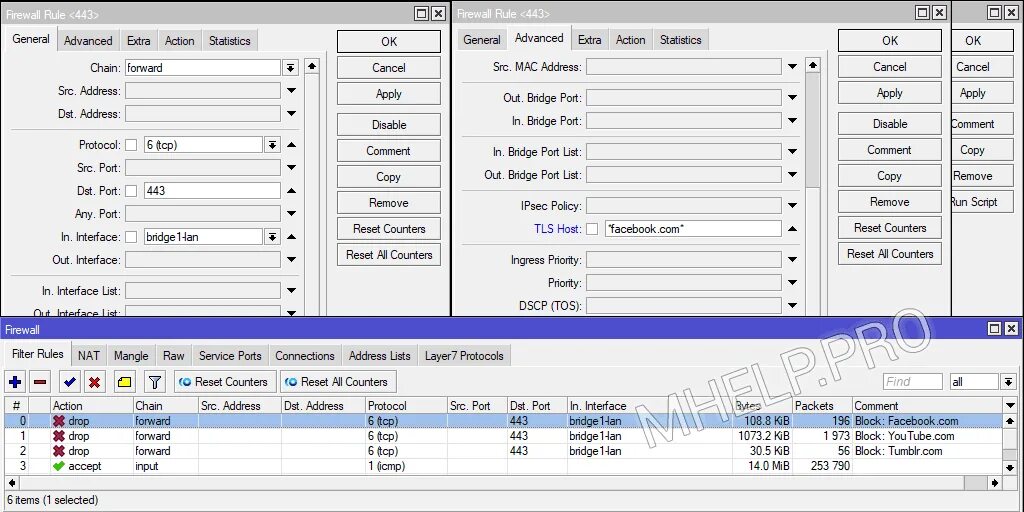The width and height of the screenshot is (1024, 512).
Task: Open Raw tab in Firewall
Action: [x=174, y=356]
